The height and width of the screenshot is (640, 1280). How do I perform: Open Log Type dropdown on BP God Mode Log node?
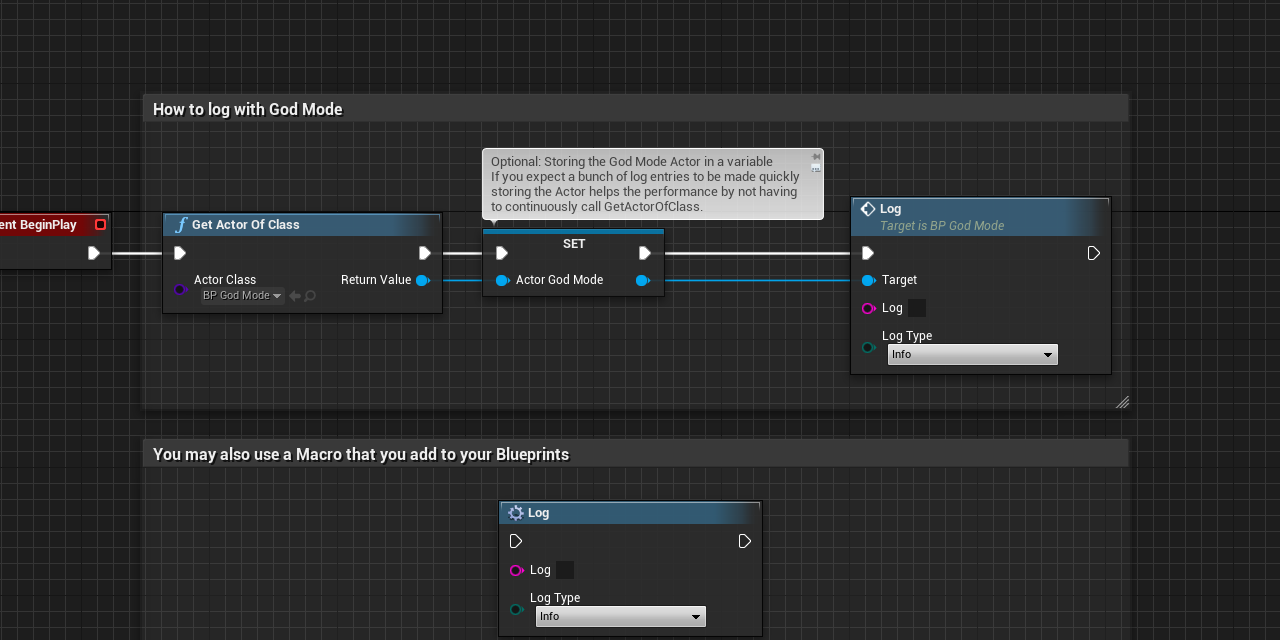972,355
